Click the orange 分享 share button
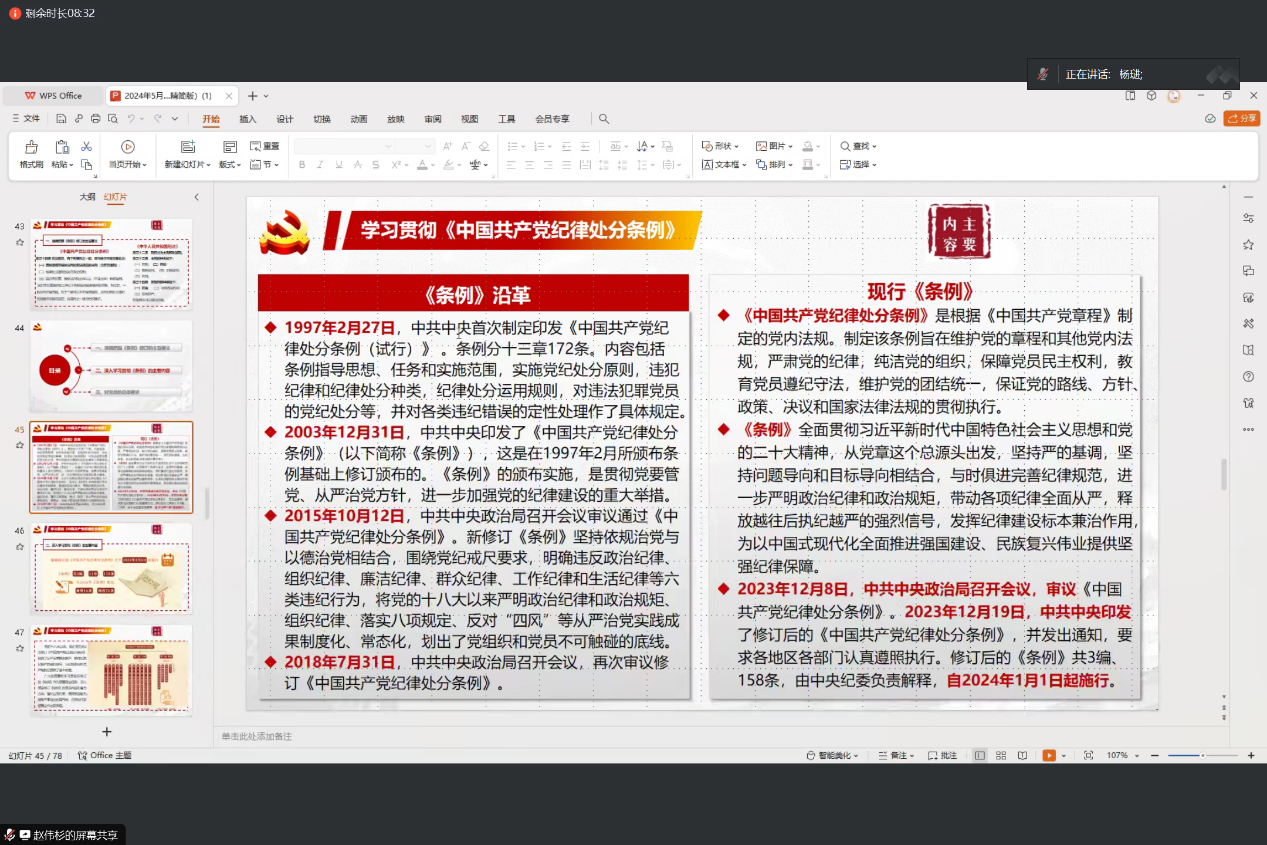1267x845 pixels. click(x=1242, y=118)
